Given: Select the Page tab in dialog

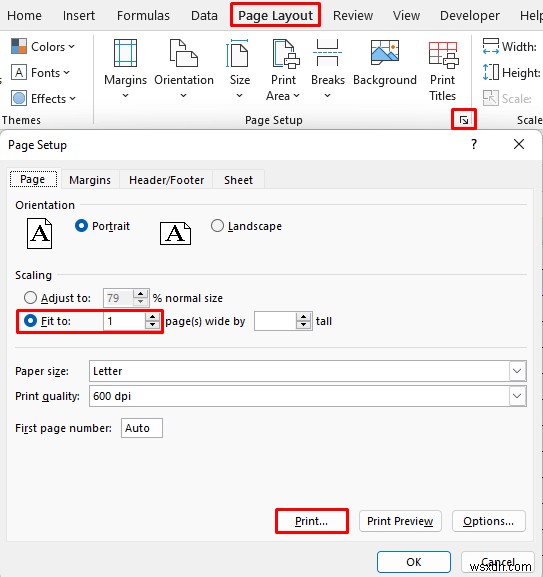Looking at the screenshot, I should [33, 179].
